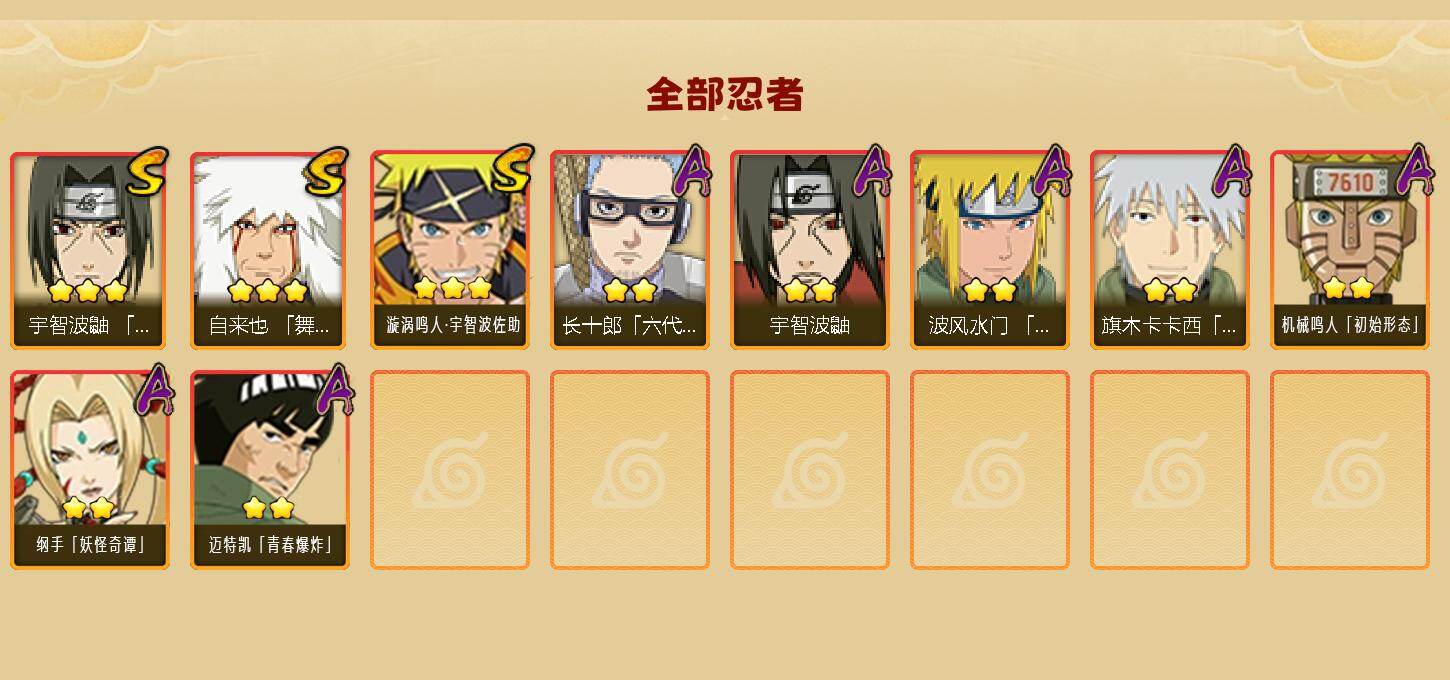Open the 自来也 ninja card
The image size is (1450, 680).
point(270,250)
